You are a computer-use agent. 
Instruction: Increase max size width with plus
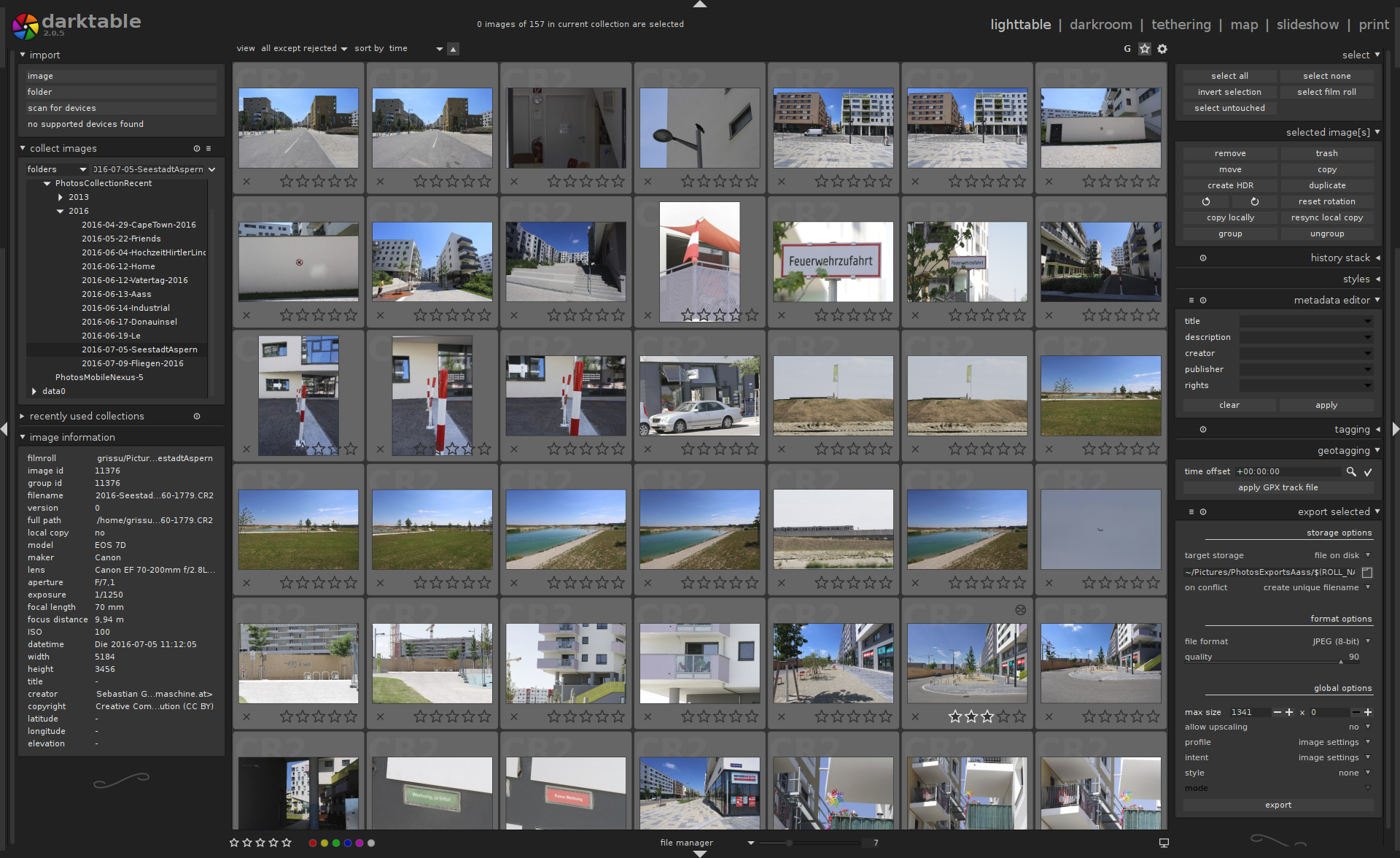(1289, 713)
